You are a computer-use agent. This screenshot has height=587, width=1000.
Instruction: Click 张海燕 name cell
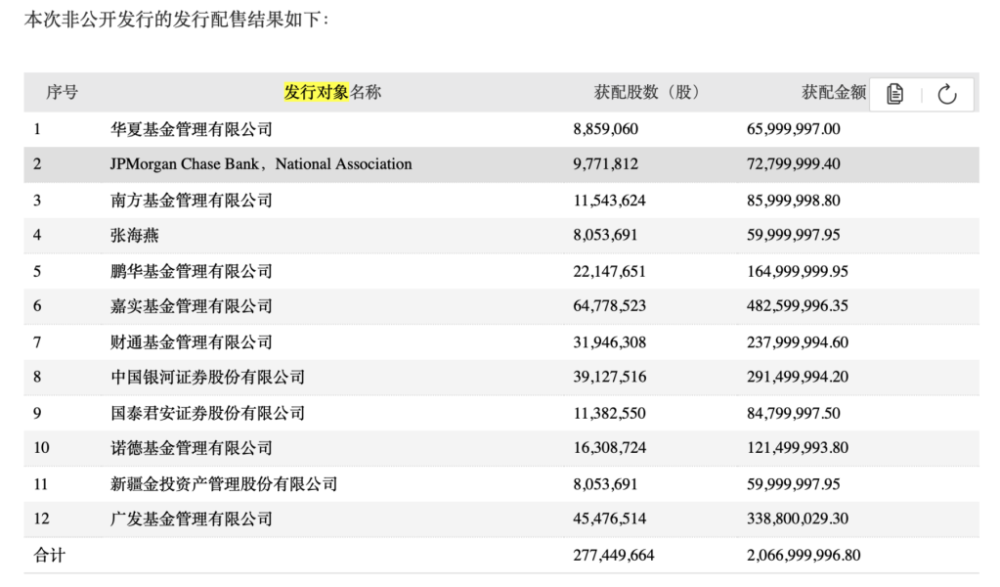135,235
